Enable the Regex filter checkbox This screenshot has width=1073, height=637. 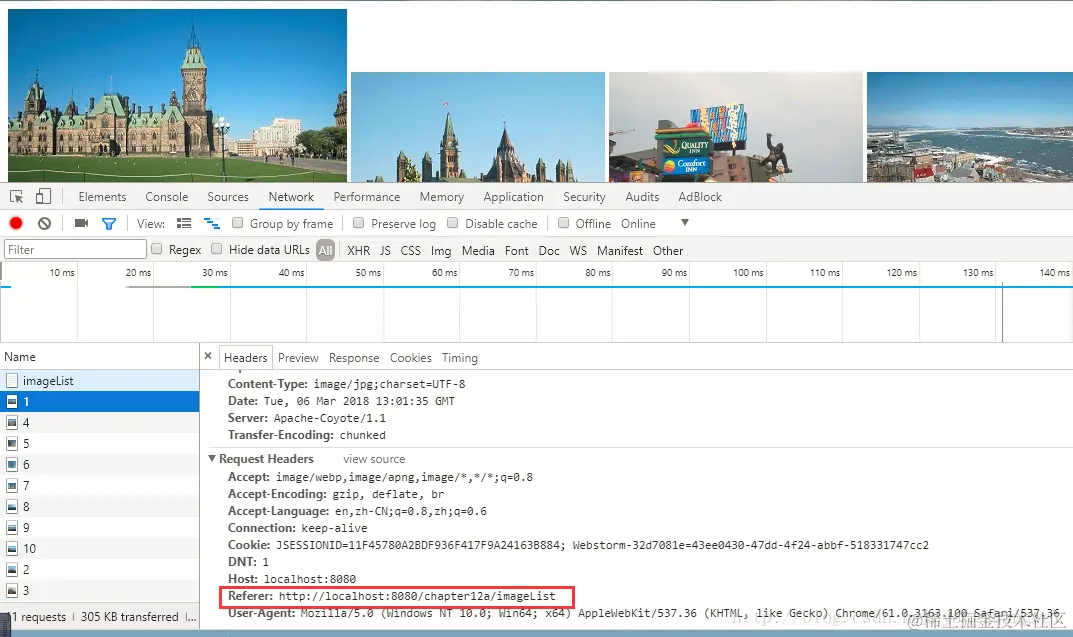pos(157,249)
